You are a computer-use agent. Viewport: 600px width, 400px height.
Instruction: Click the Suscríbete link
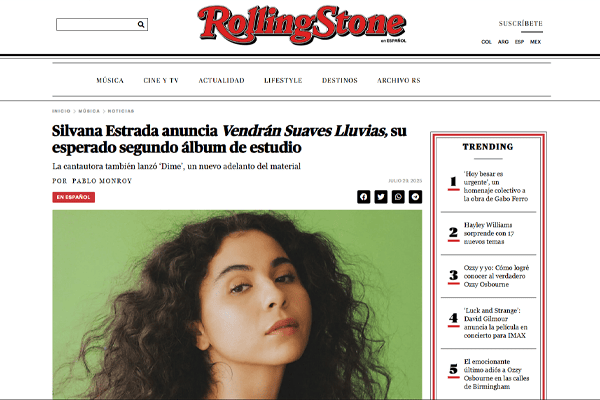pyautogui.click(x=521, y=23)
